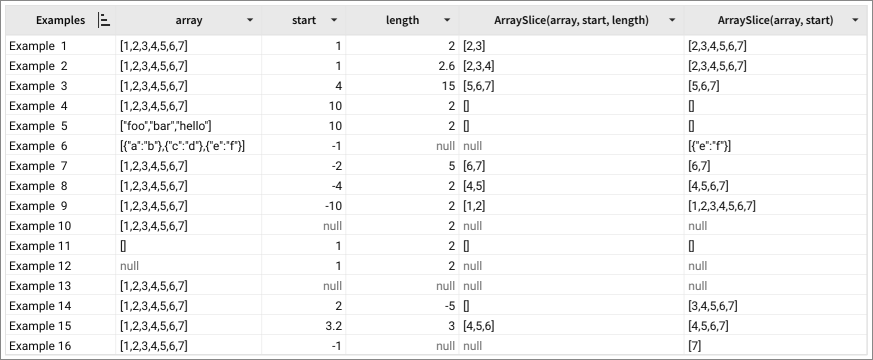
Task: Click the {"e":"f"} result cell
Action: pos(776,146)
